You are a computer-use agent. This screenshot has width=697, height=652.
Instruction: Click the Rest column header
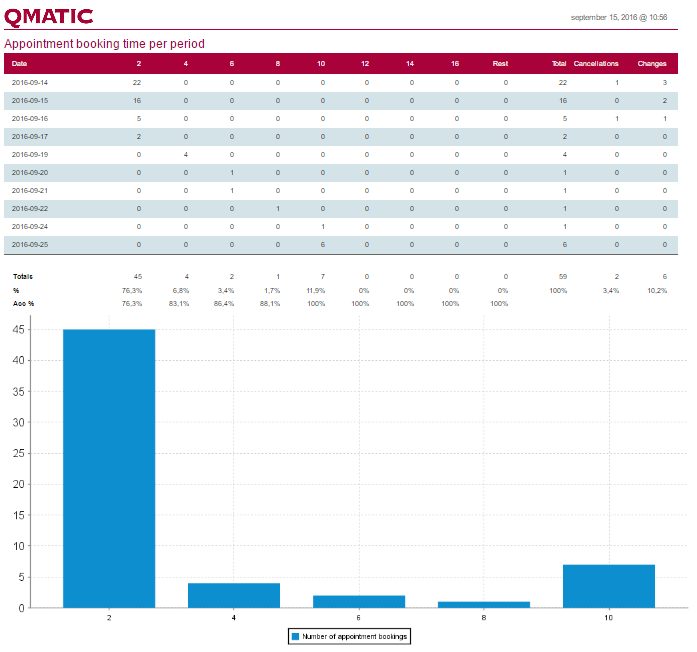[500, 63]
